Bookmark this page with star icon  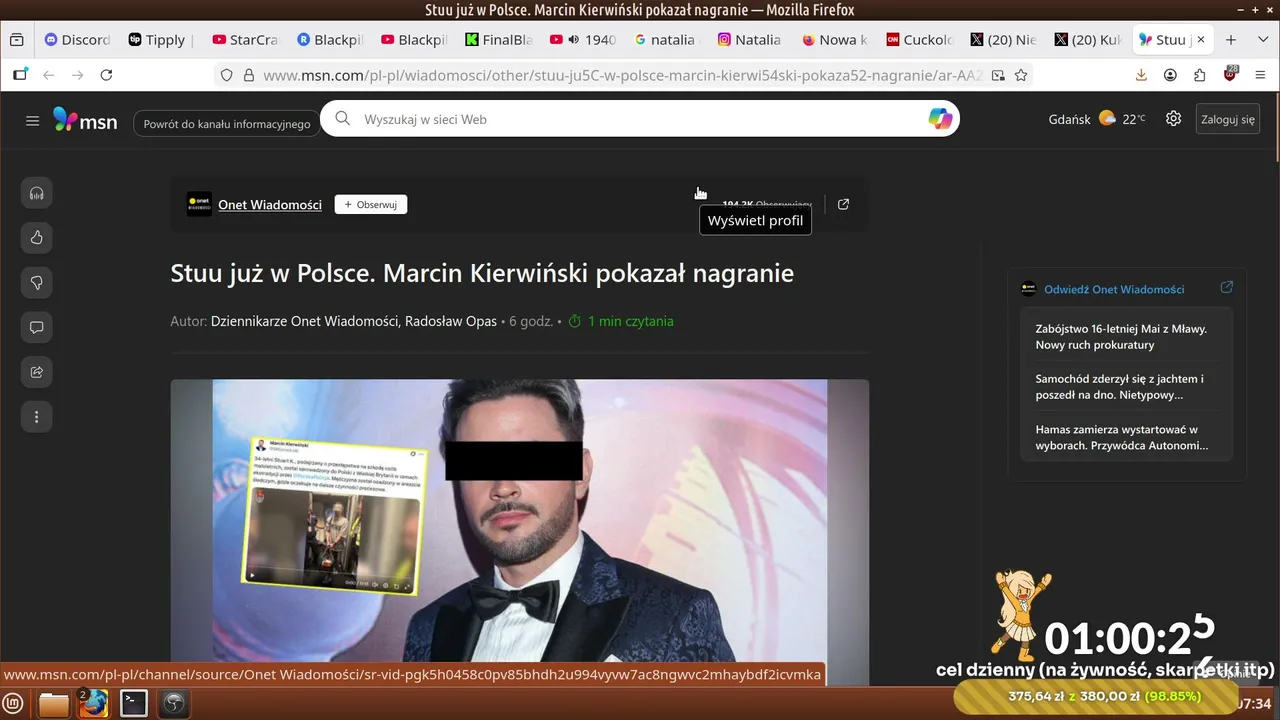(1021, 75)
